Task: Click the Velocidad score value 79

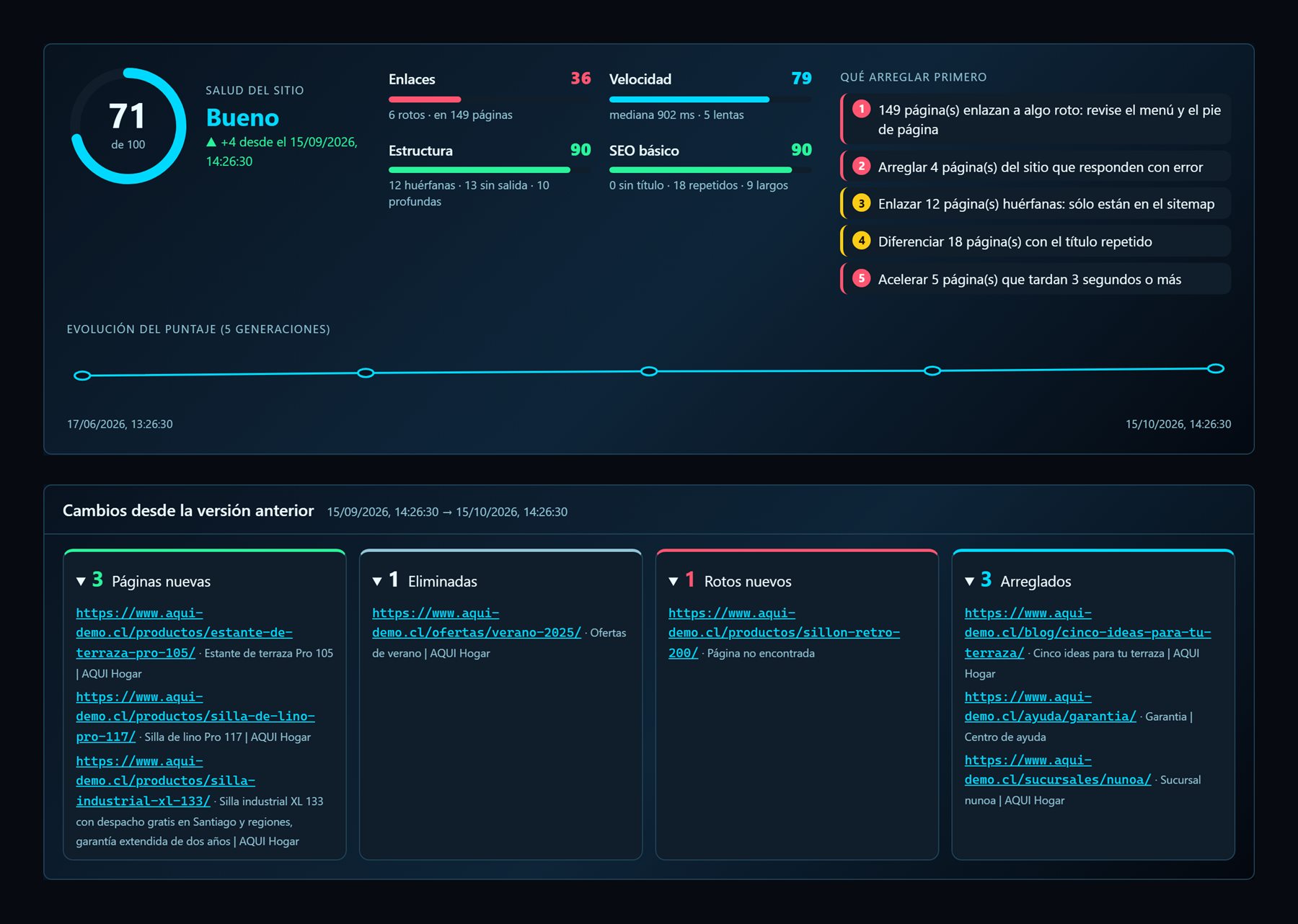Action: [x=801, y=79]
